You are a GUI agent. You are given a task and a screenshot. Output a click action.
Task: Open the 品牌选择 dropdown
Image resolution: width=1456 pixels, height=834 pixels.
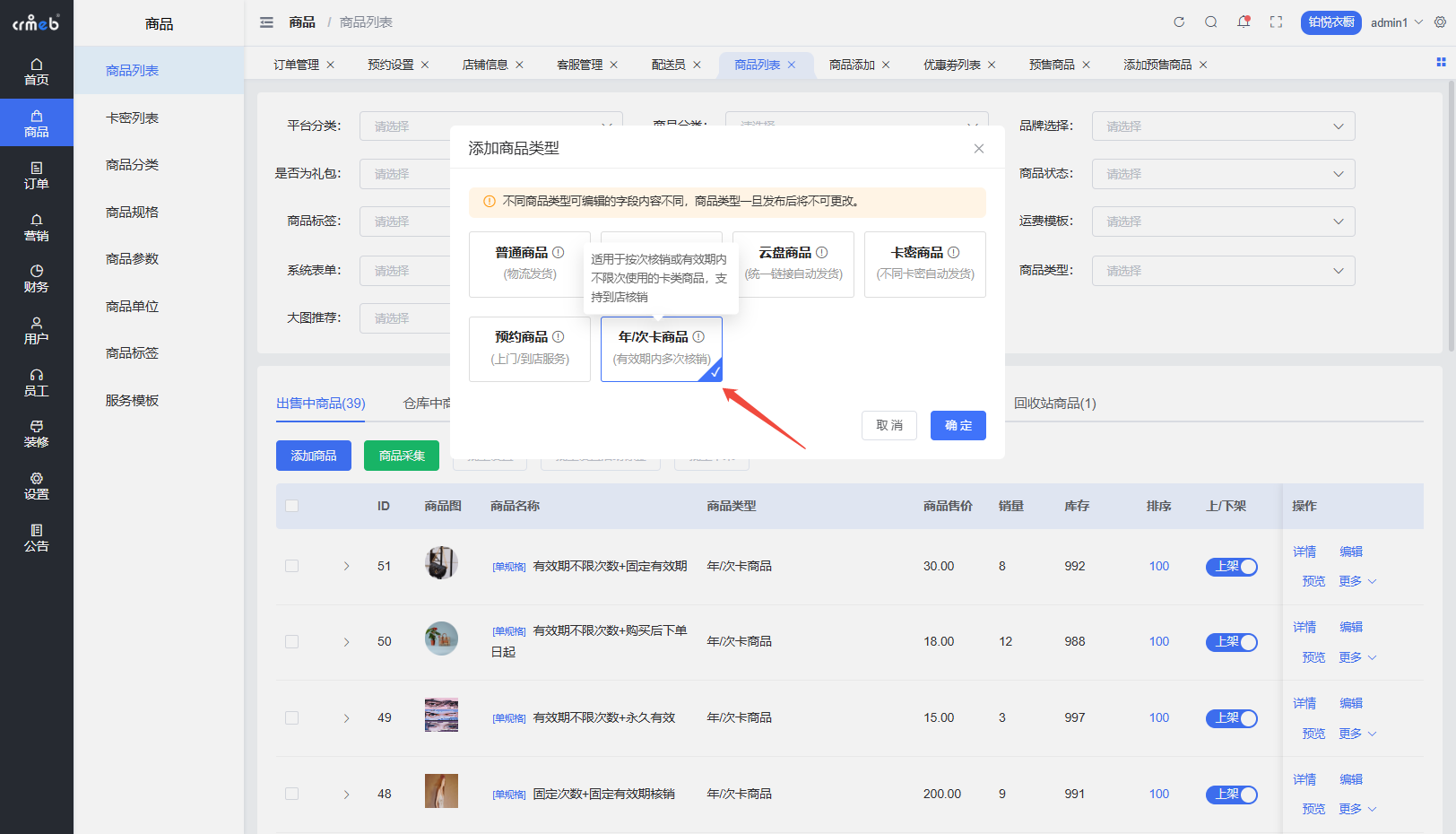tap(1223, 126)
